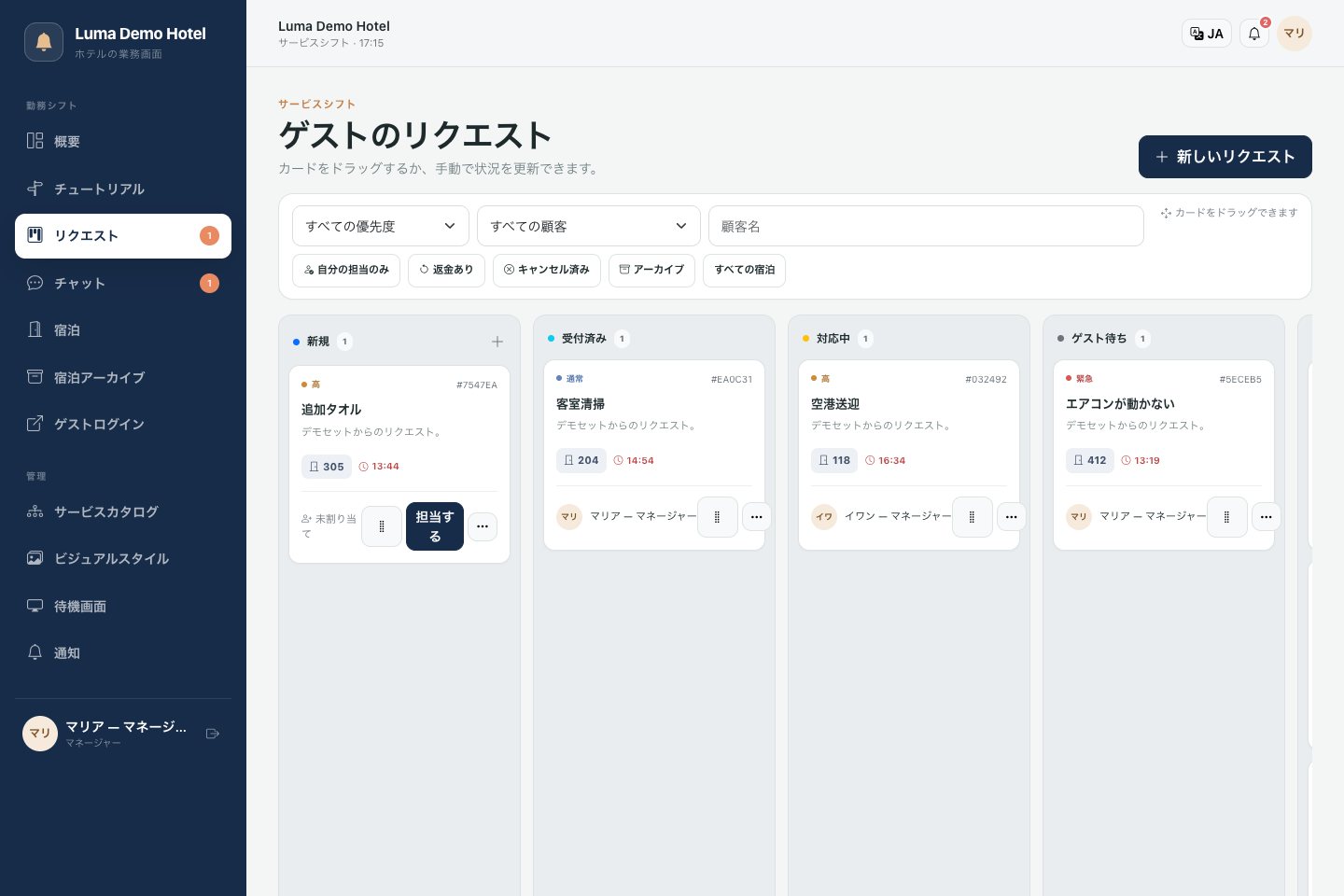The height and width of the screenshot is (896, 1344).
Task: Open the エアコンが動かない request card title
Action: pyautogui.click(x=1120, y=404)
